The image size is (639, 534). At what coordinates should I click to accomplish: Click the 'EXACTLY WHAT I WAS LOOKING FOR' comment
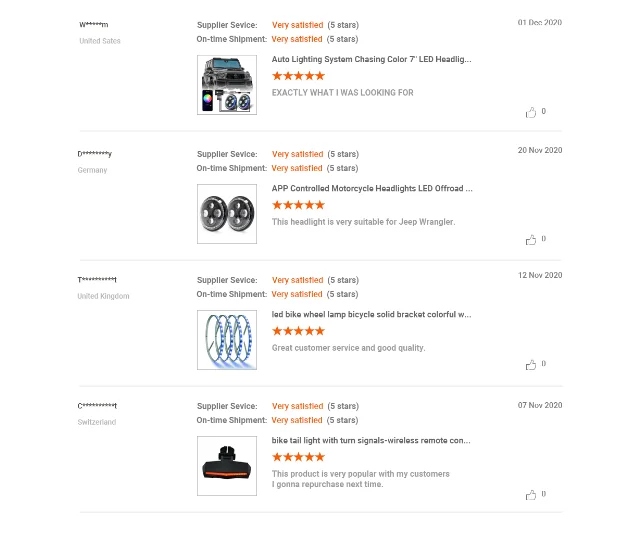(x=342, y=93)
